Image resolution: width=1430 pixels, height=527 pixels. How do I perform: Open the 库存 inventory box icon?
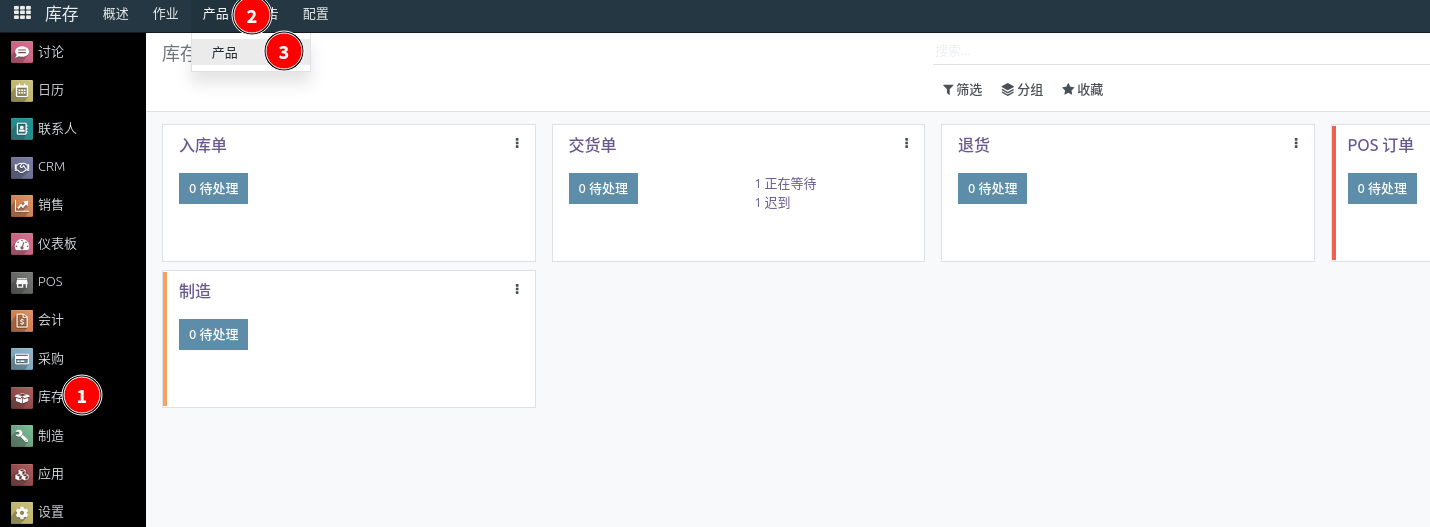22,397
